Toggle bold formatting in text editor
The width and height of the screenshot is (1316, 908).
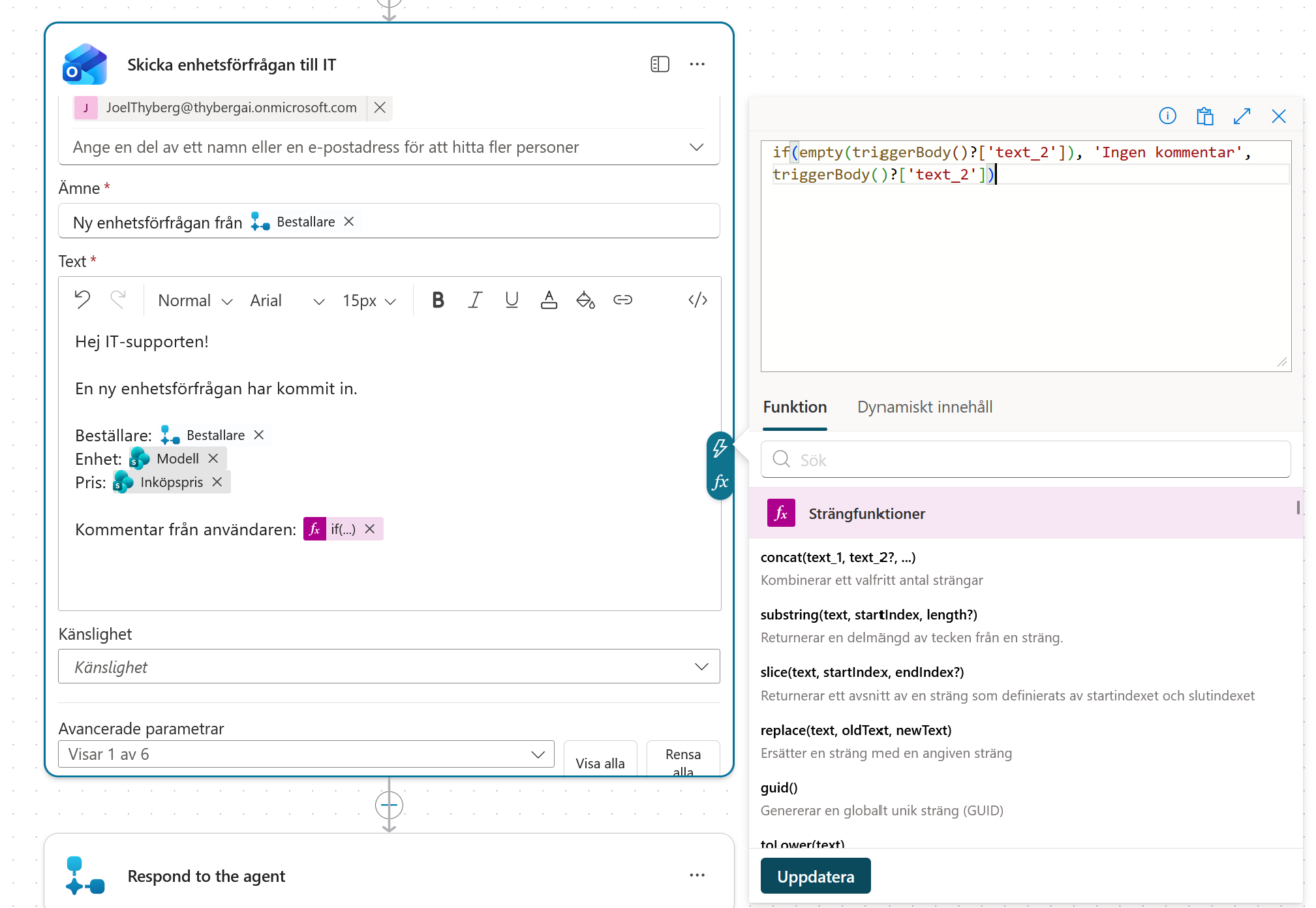tap(438, 300)
